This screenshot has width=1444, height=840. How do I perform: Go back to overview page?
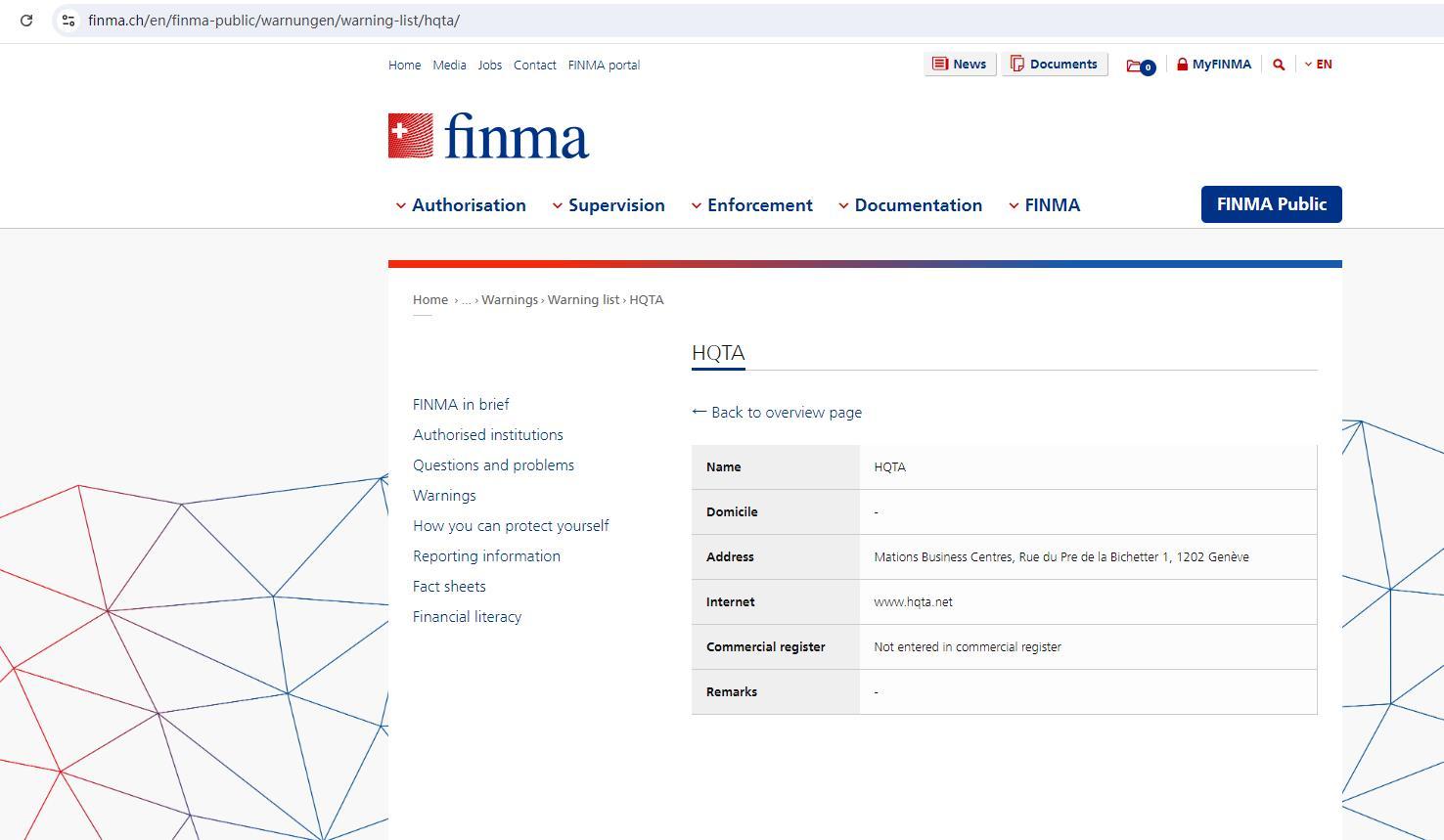coord(777,413)
